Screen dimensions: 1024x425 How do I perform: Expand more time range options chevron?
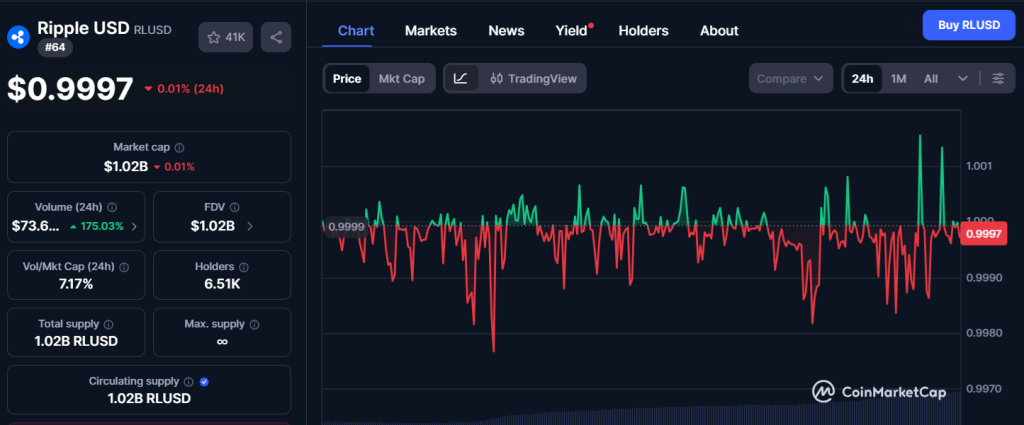click(963, 78)
